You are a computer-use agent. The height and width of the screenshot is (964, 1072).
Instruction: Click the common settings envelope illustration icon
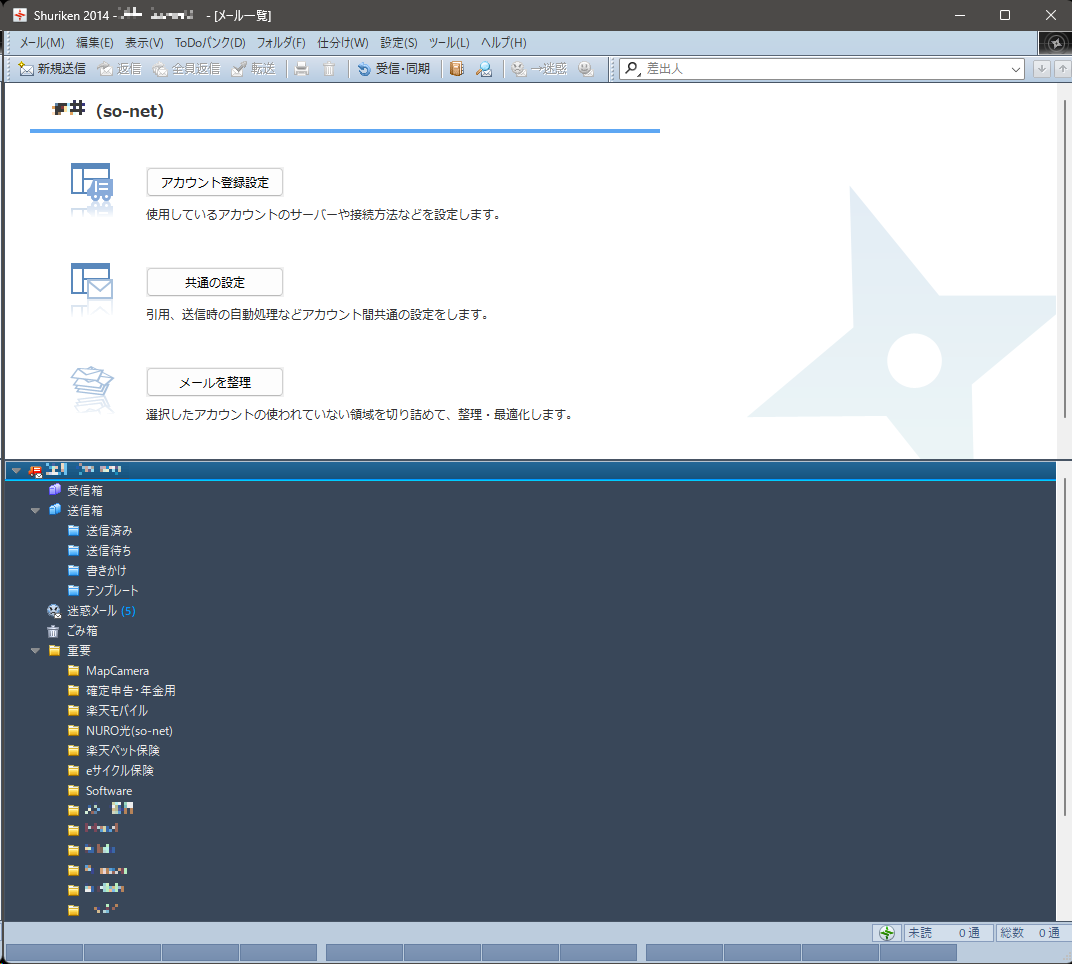(92, 281)
